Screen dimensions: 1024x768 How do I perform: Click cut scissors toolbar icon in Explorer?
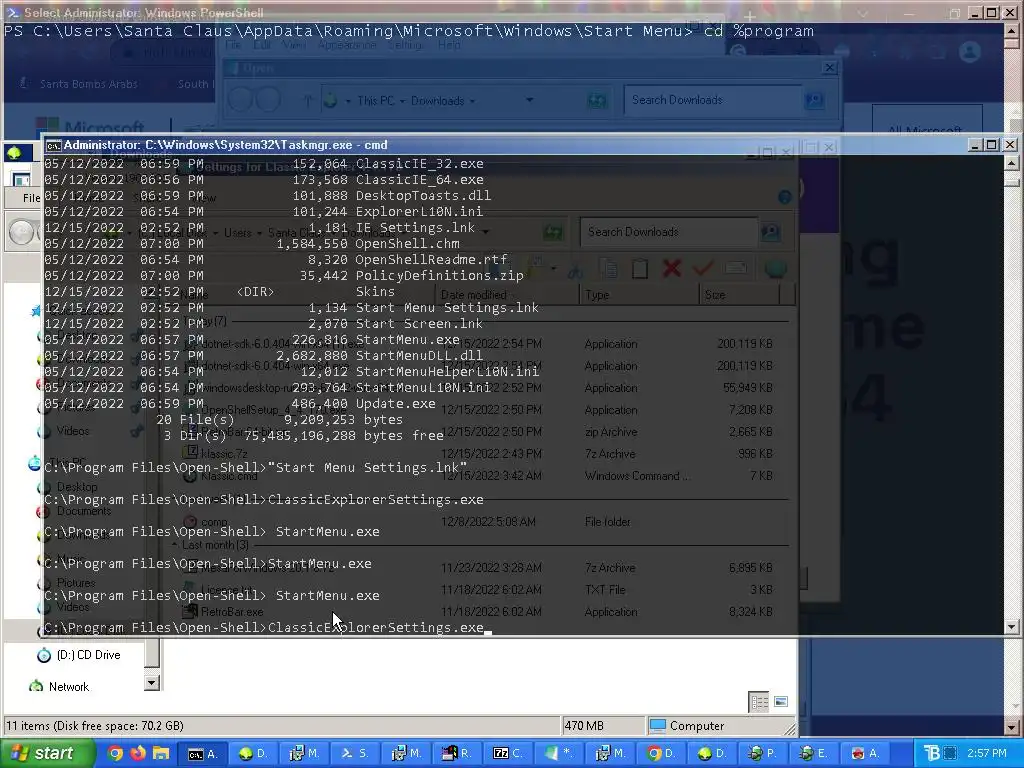576,268
